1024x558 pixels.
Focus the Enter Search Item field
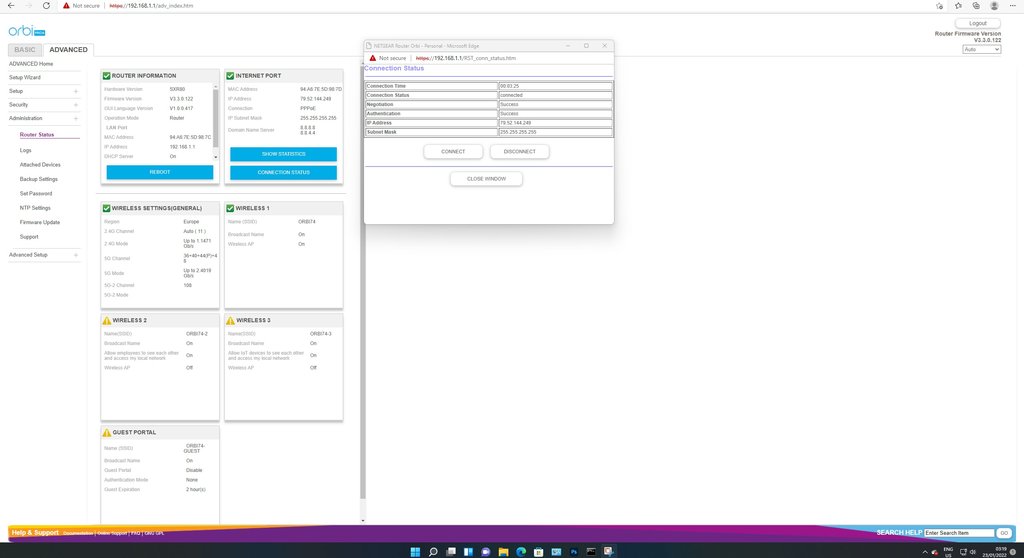[x=959, y=533]
